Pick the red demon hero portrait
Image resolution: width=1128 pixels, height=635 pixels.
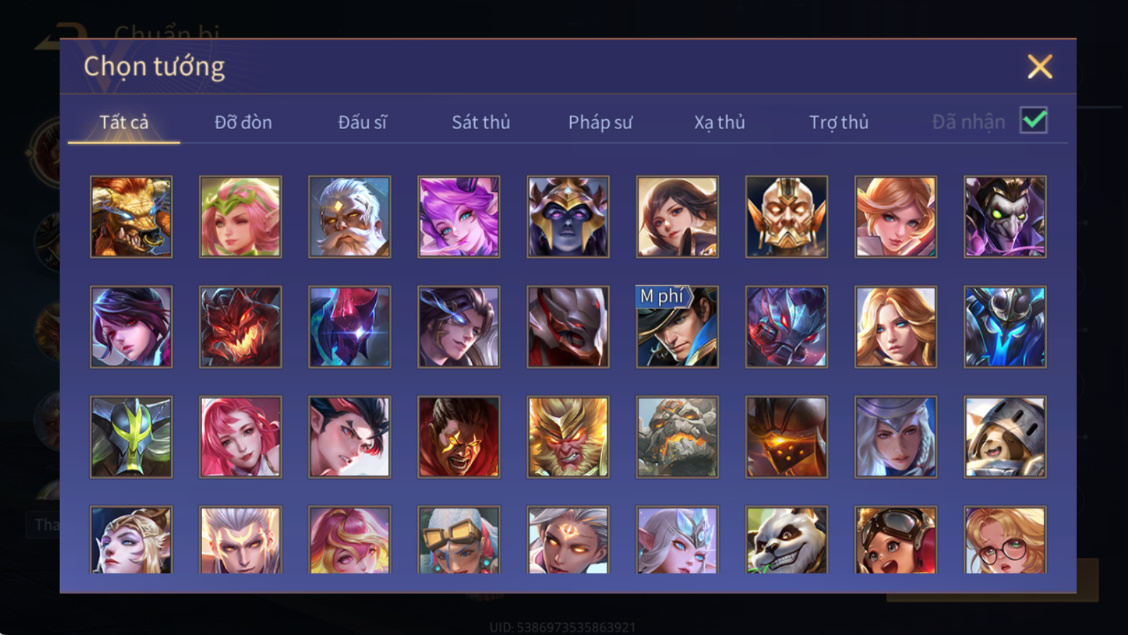240,326
